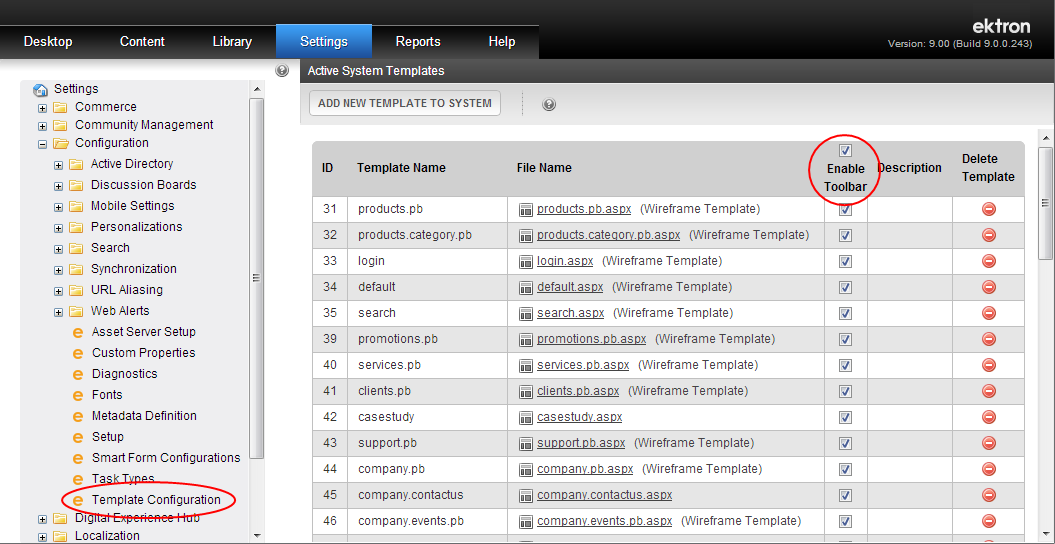Screen dimensions: 1055x544
Task: Toggle toolbar checkbox for promotions.pb
Action: pos(846,340)
